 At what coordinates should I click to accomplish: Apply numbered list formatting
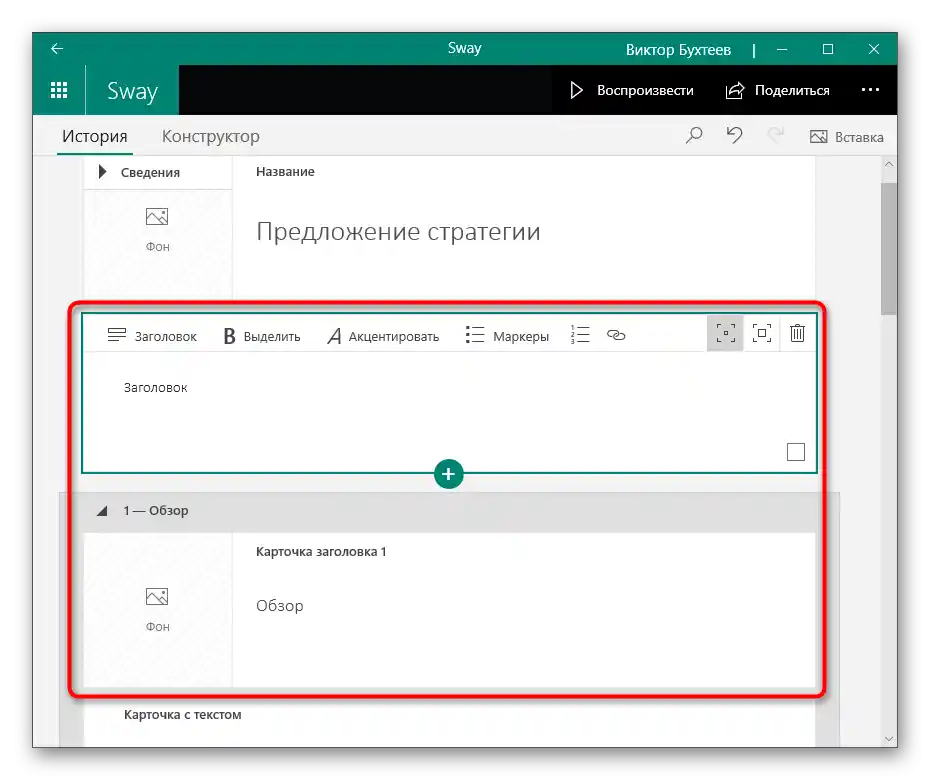579,335
